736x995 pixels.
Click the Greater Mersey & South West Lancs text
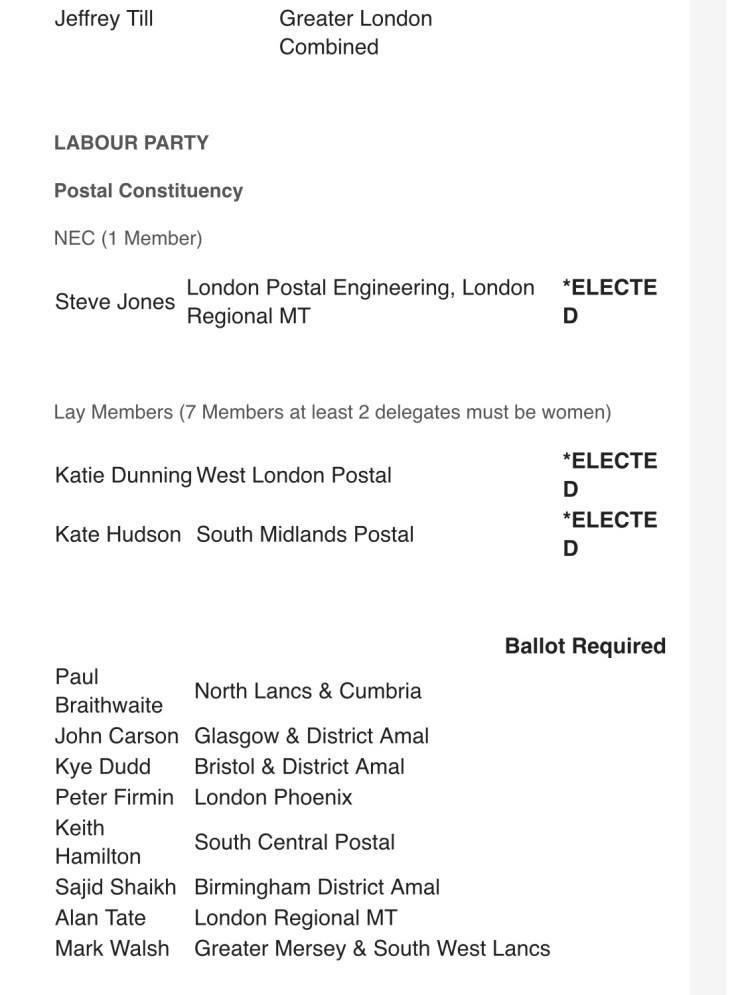[x=372, y=949]
